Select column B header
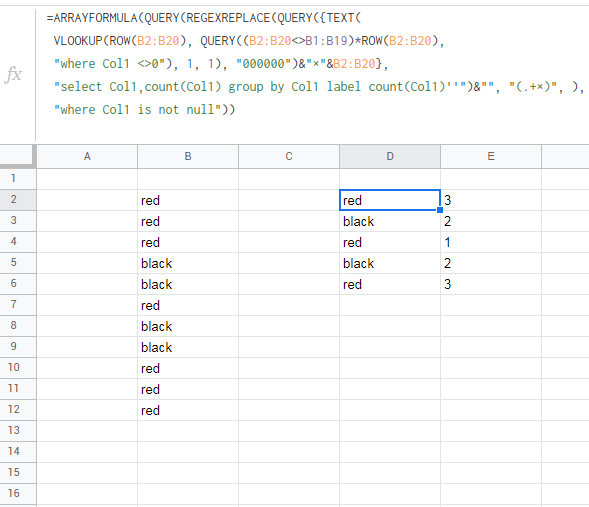The image size is (589, 507). point(188,156)
